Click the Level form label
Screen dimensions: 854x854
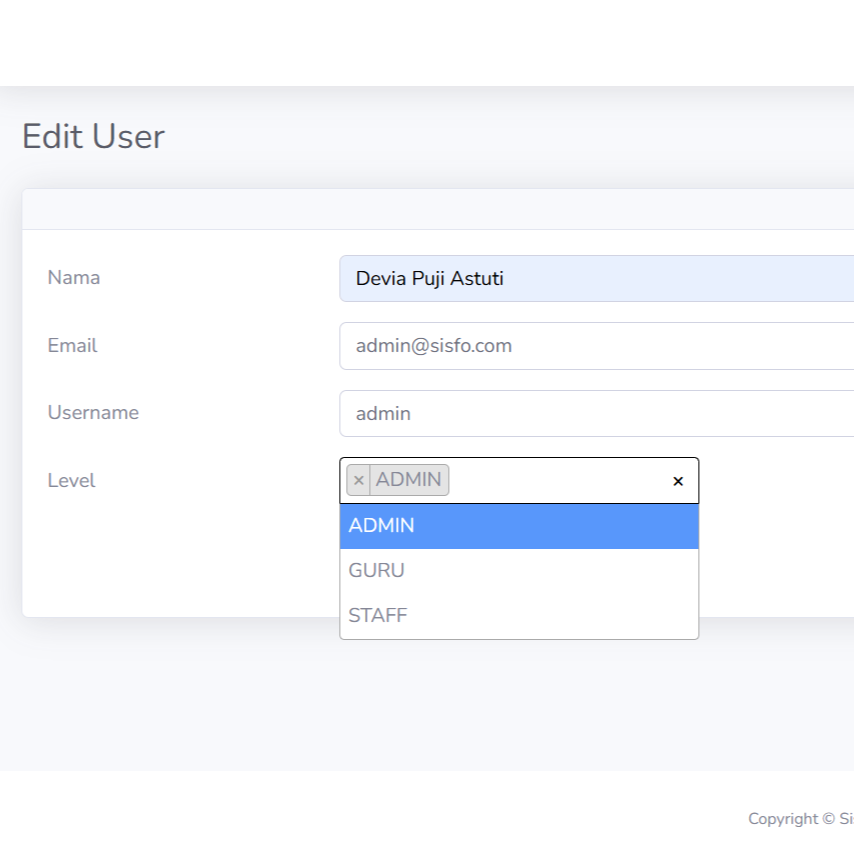click(x=71, y=480)
